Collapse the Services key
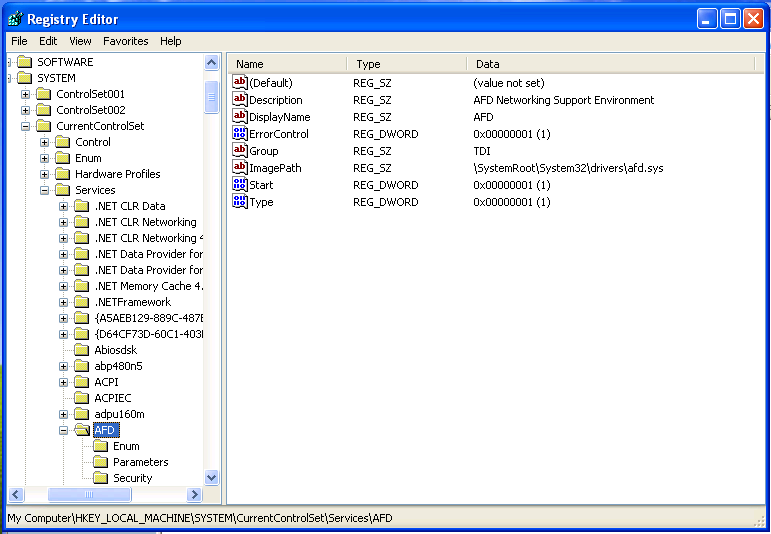The image size is (771, 534). [x=45, y=190]
